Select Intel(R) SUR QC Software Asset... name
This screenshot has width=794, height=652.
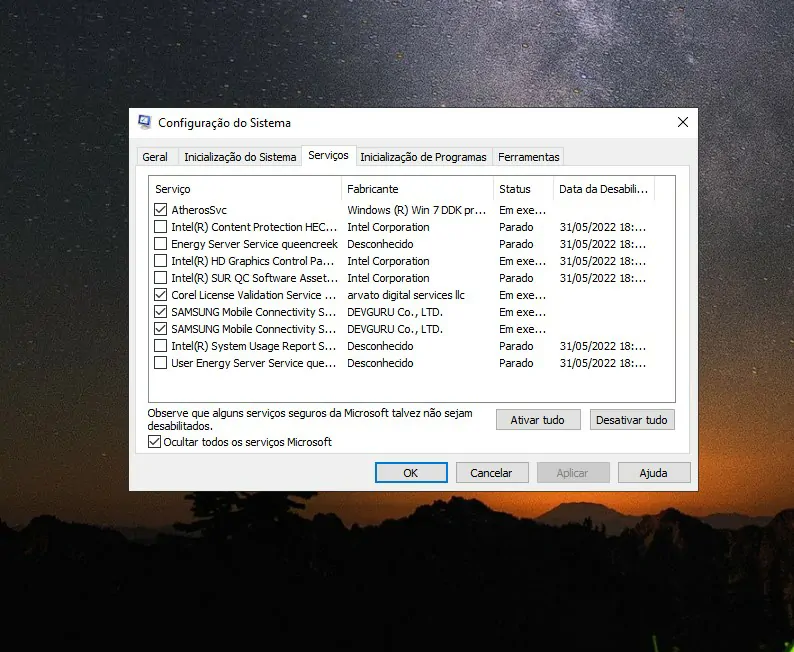click(x=254, y=278)
